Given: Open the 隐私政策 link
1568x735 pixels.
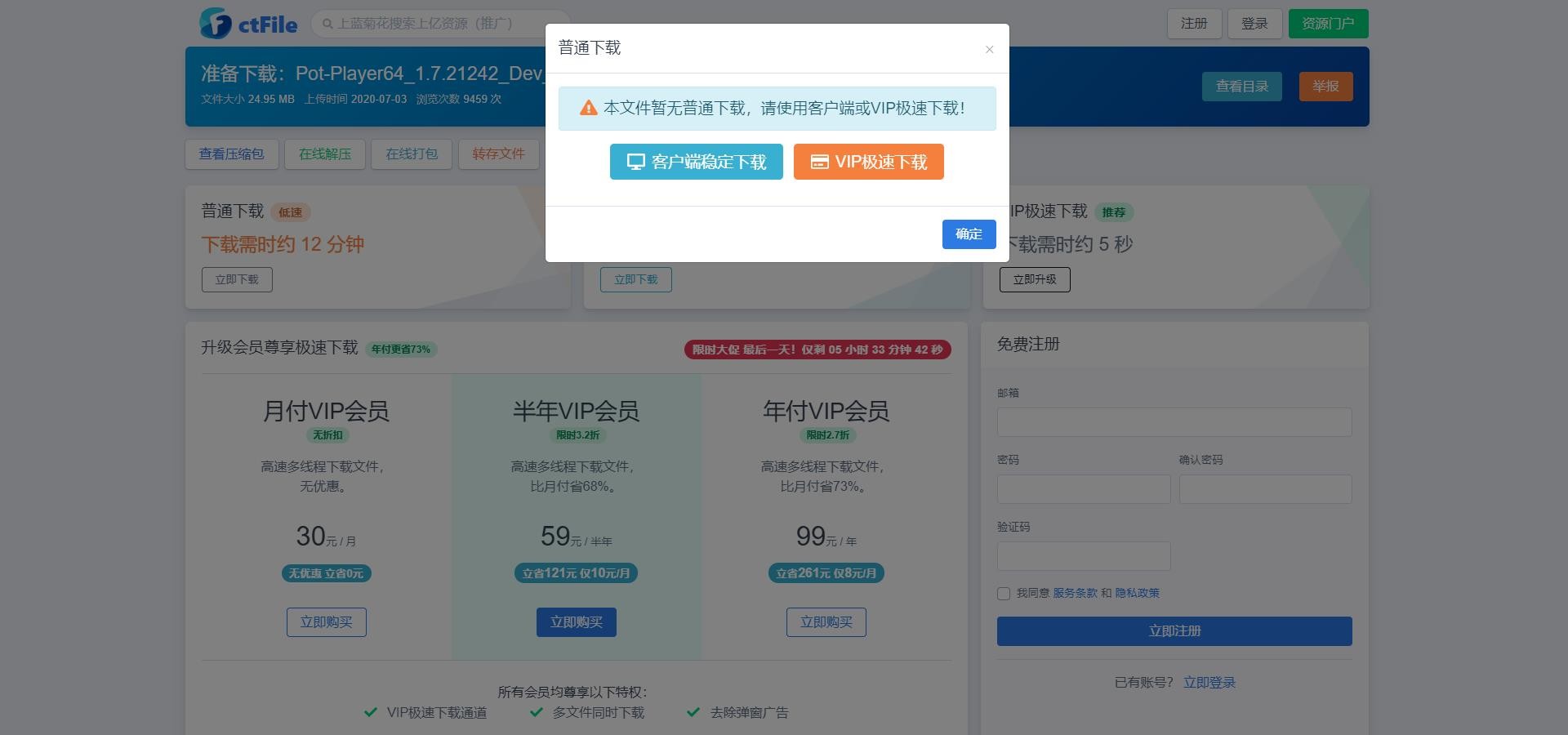Looking at the screenshot, I should [x=1137, y=593].
